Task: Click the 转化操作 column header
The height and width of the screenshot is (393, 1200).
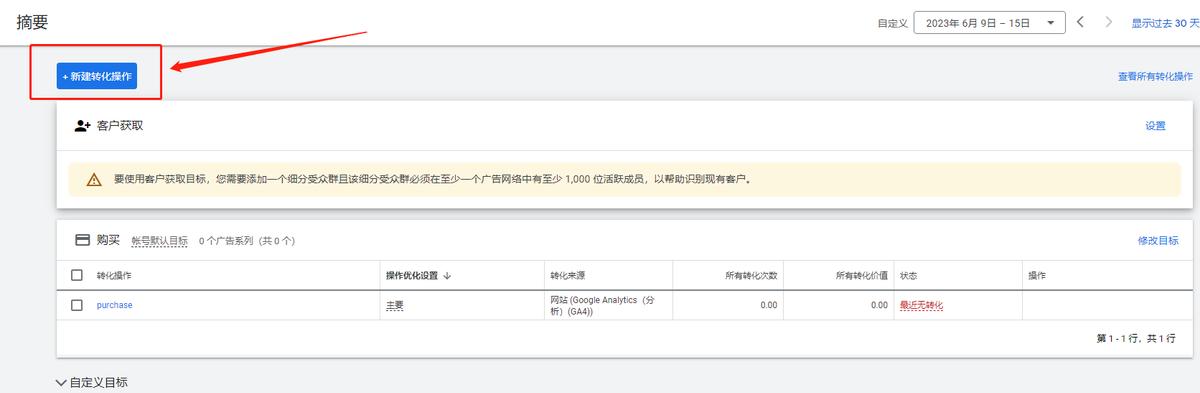Action: (x=114, y=275)
